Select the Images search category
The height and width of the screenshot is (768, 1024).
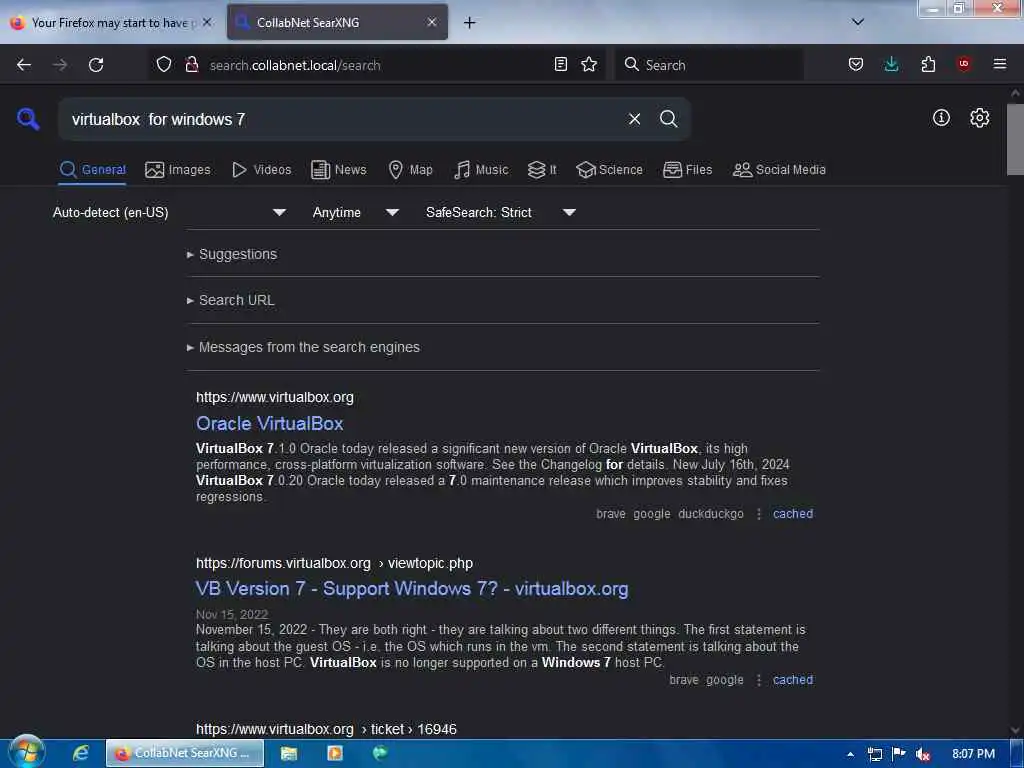click(x=178, y=170)
